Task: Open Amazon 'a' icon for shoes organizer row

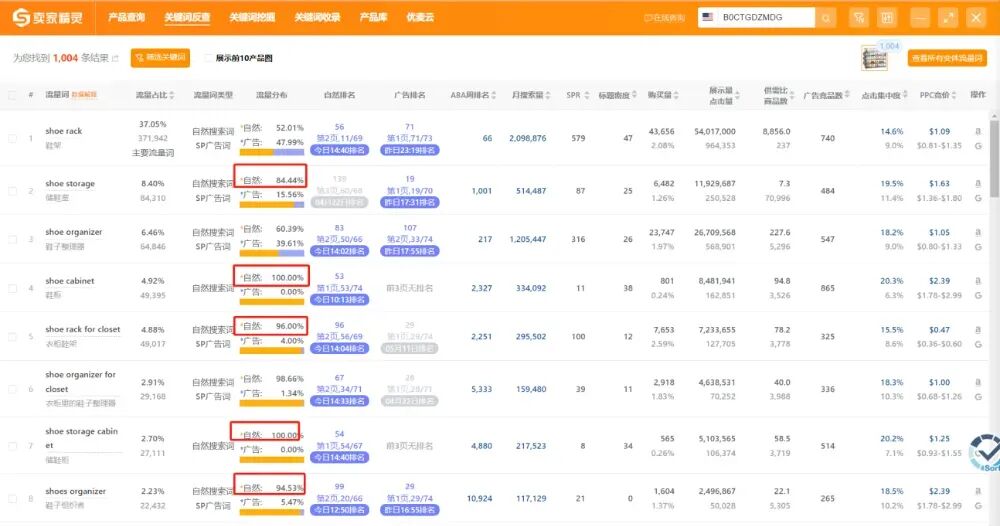Action: coord(978,491)
